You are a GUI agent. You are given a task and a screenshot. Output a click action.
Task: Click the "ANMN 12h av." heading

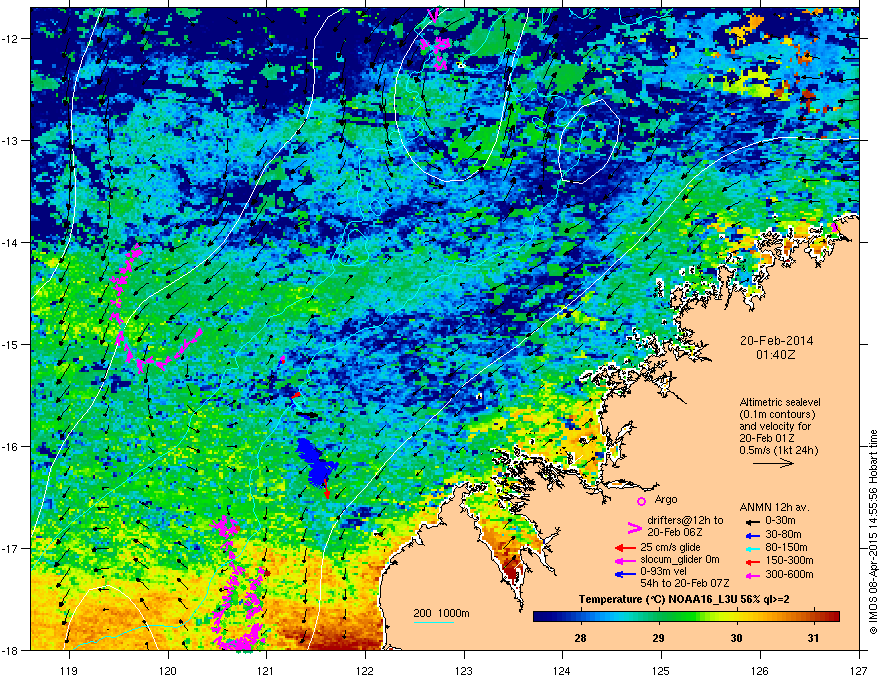[x=774, y=507]
